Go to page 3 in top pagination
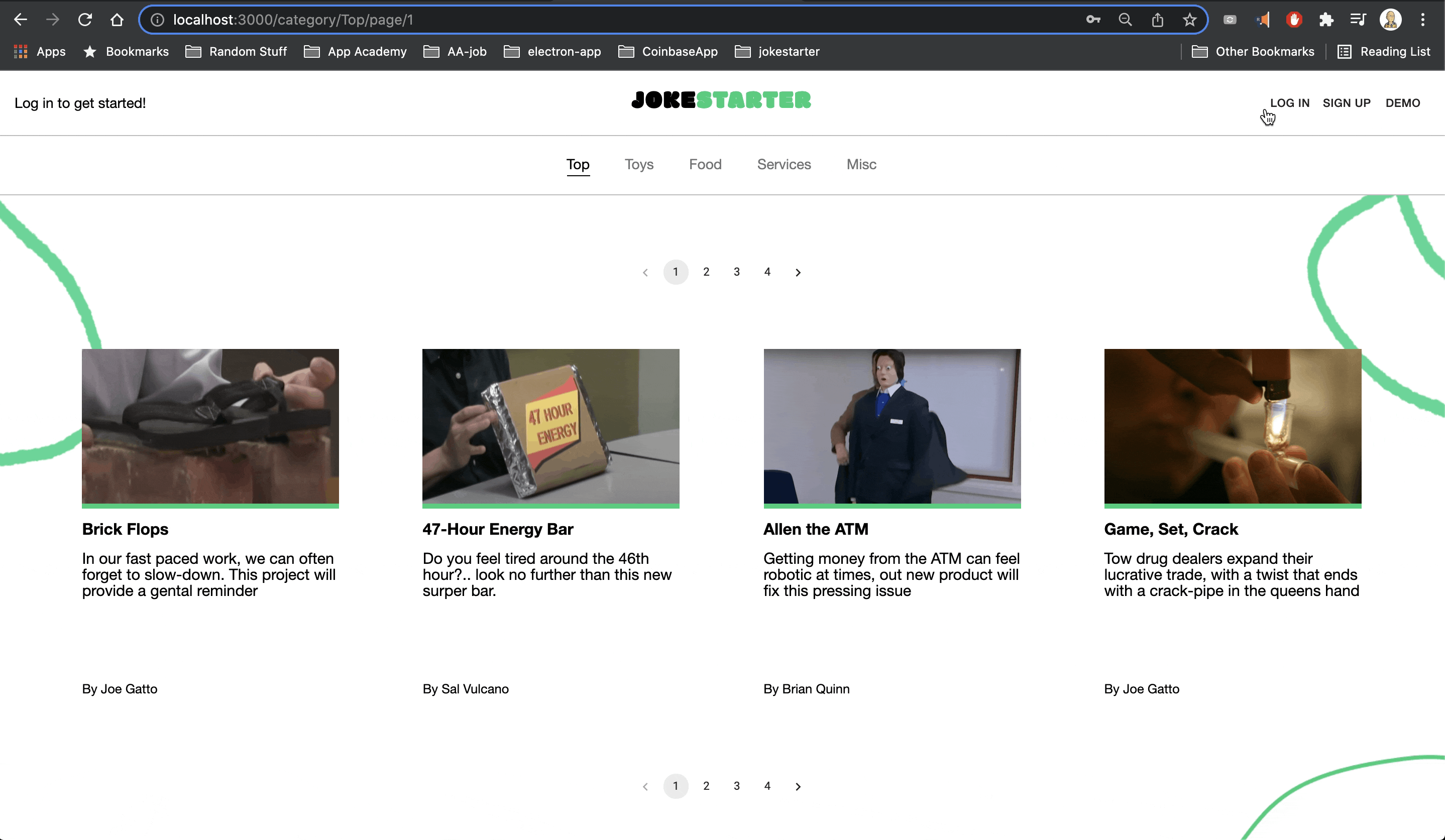The image size is (1445, 840). coord(736,272)
